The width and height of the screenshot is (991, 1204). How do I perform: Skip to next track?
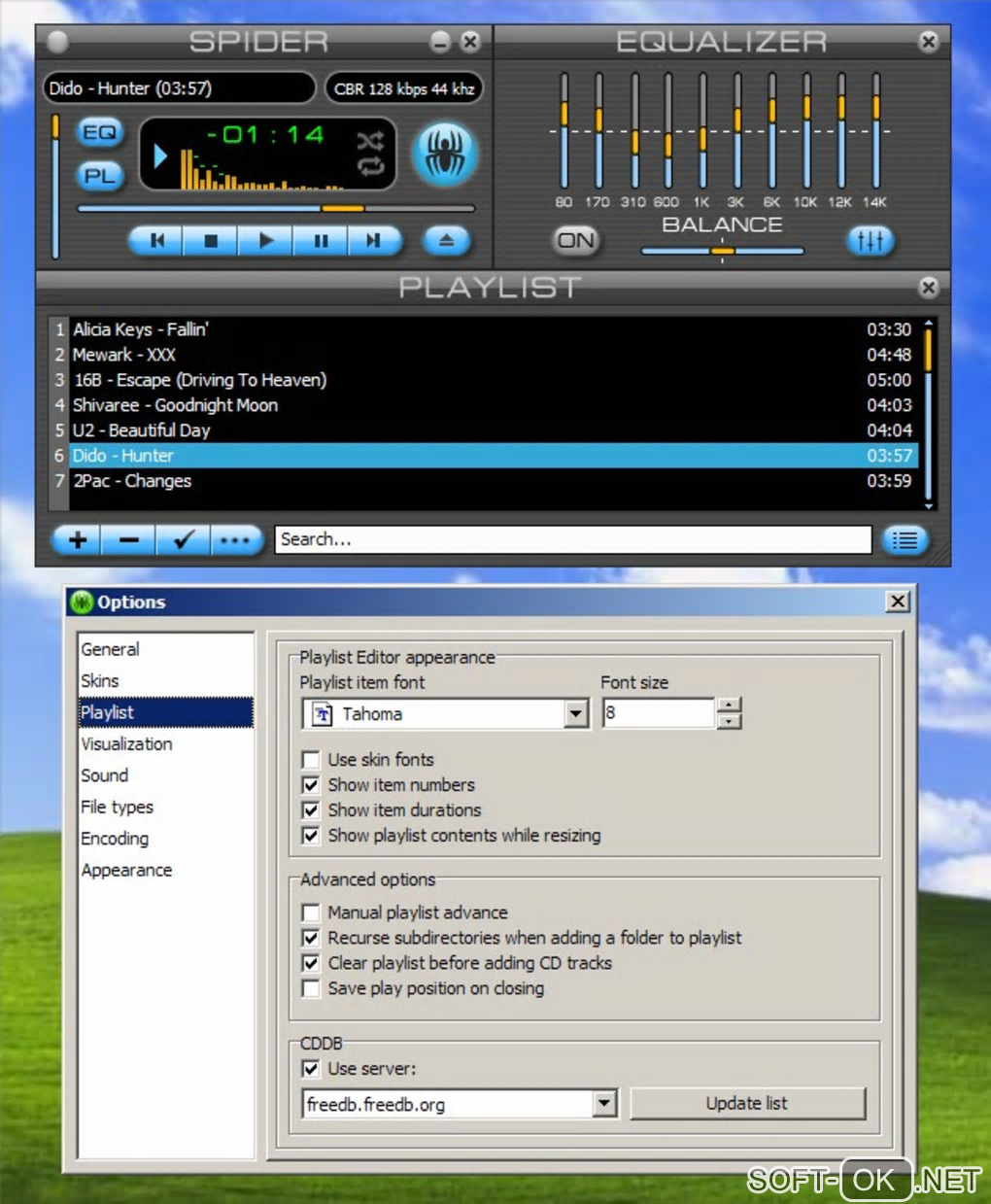click(x=374, y=241)
